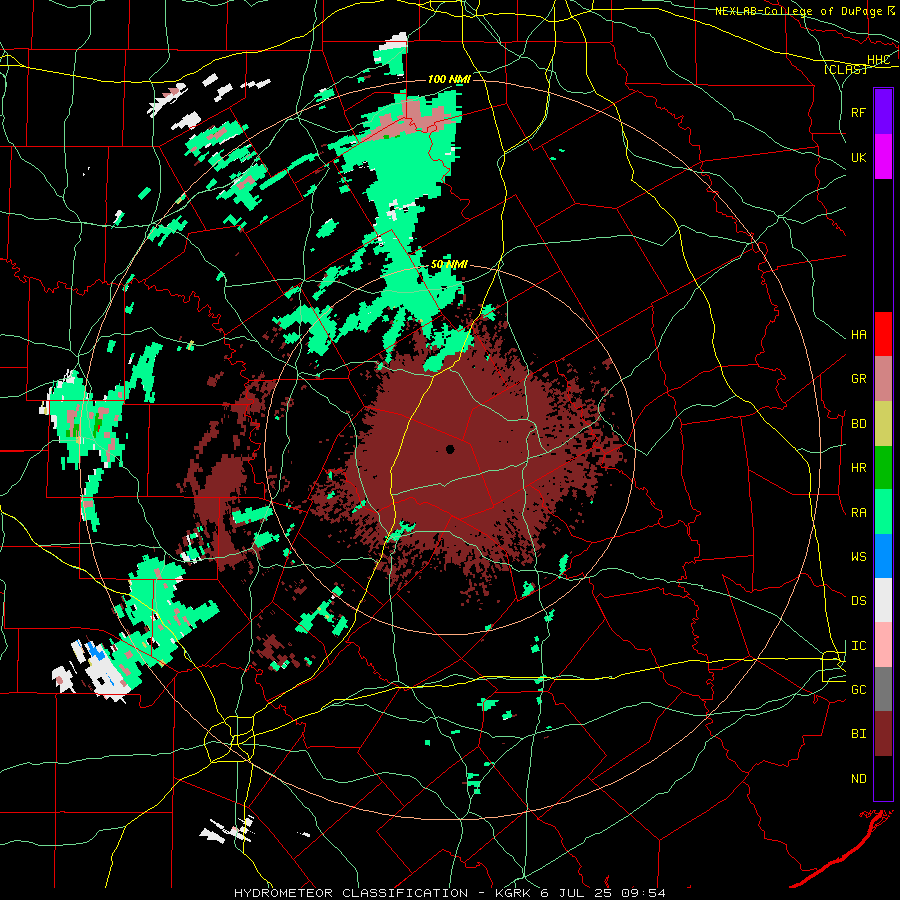This screenshot has height=900, width=900.
Task: Click the white DS color swatch
Action: (883, 600)
